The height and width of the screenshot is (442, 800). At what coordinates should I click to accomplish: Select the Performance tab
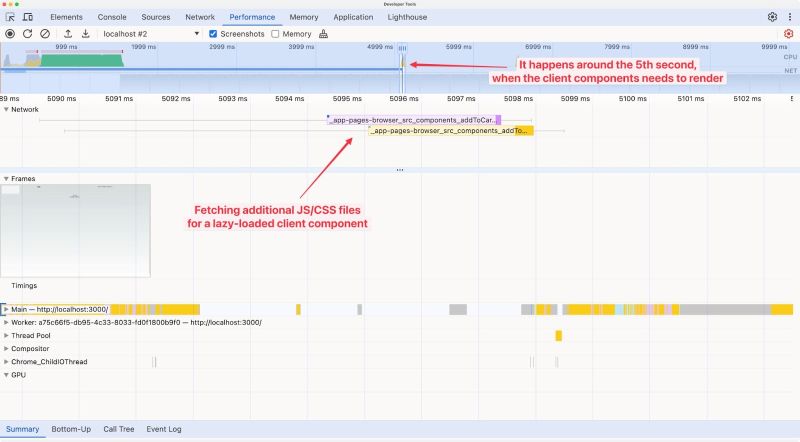(x=252, y=17)
